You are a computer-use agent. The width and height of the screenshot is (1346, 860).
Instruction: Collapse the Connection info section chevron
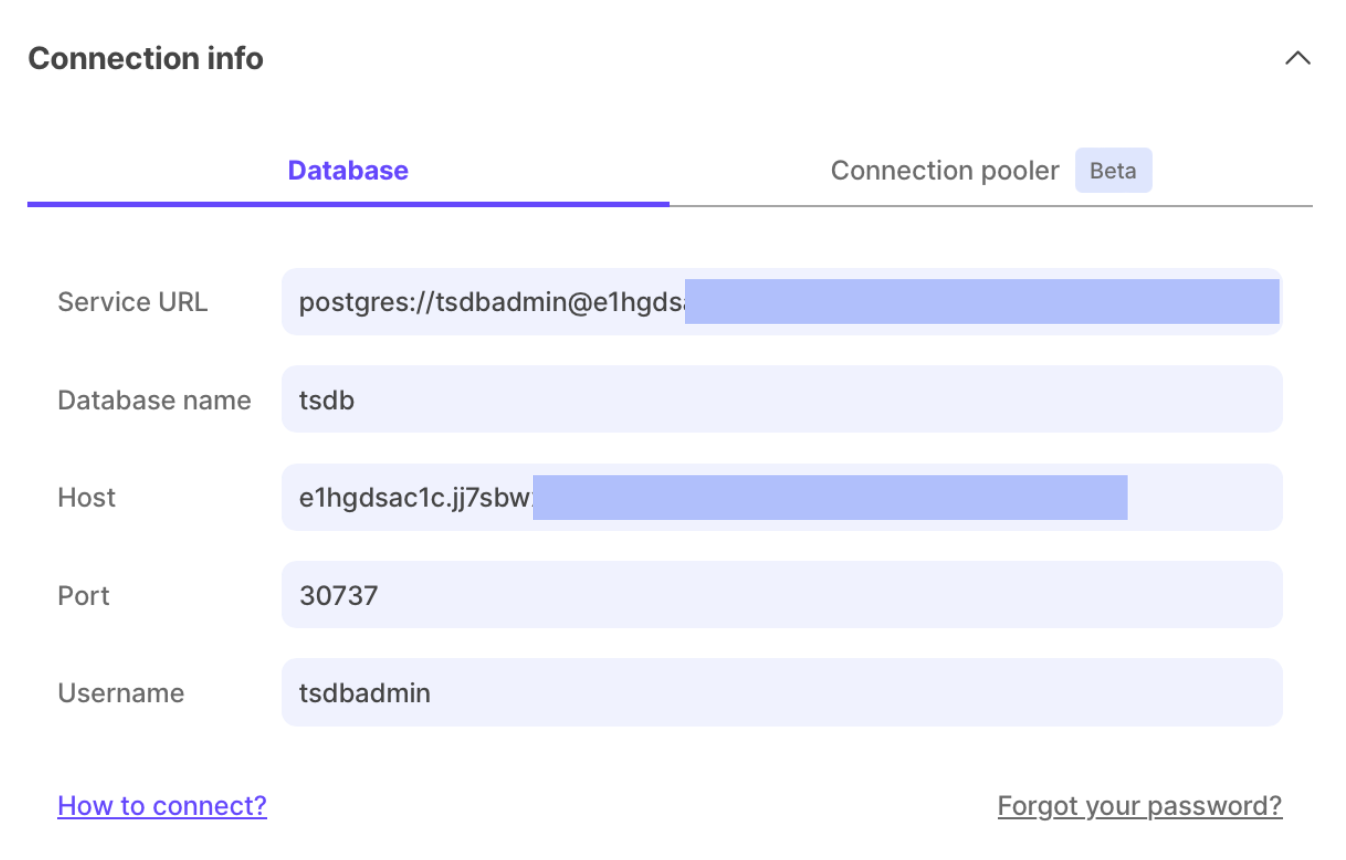click(x=1297, y=58)
